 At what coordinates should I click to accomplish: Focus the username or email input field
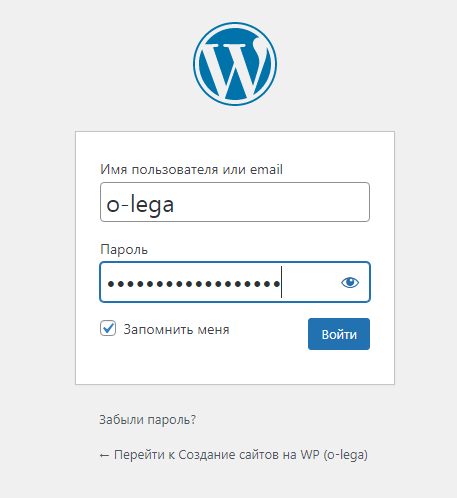coord(235,202)
